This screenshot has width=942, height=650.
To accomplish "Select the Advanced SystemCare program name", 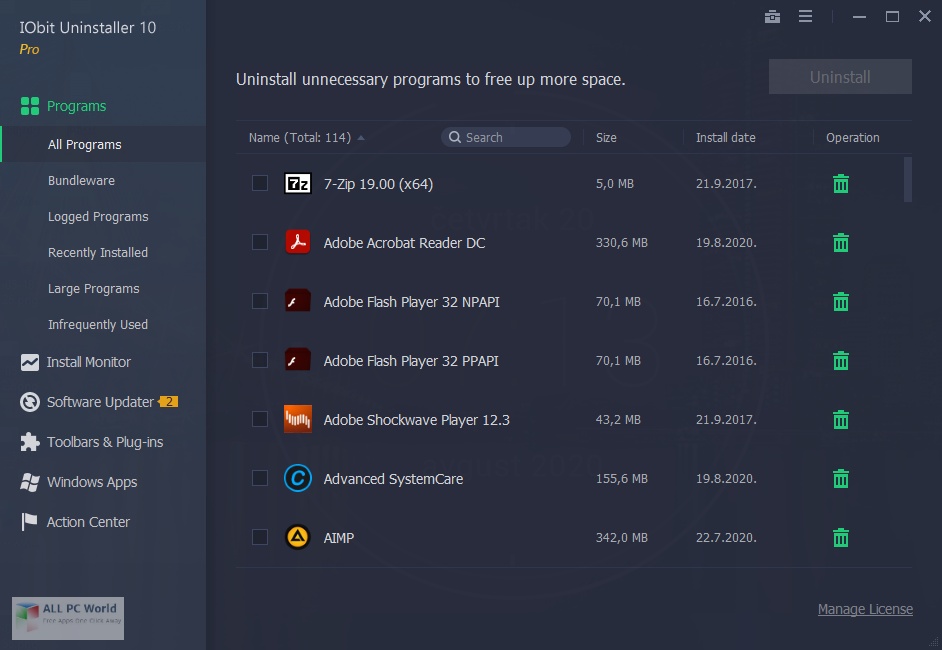I will point(394,479).
